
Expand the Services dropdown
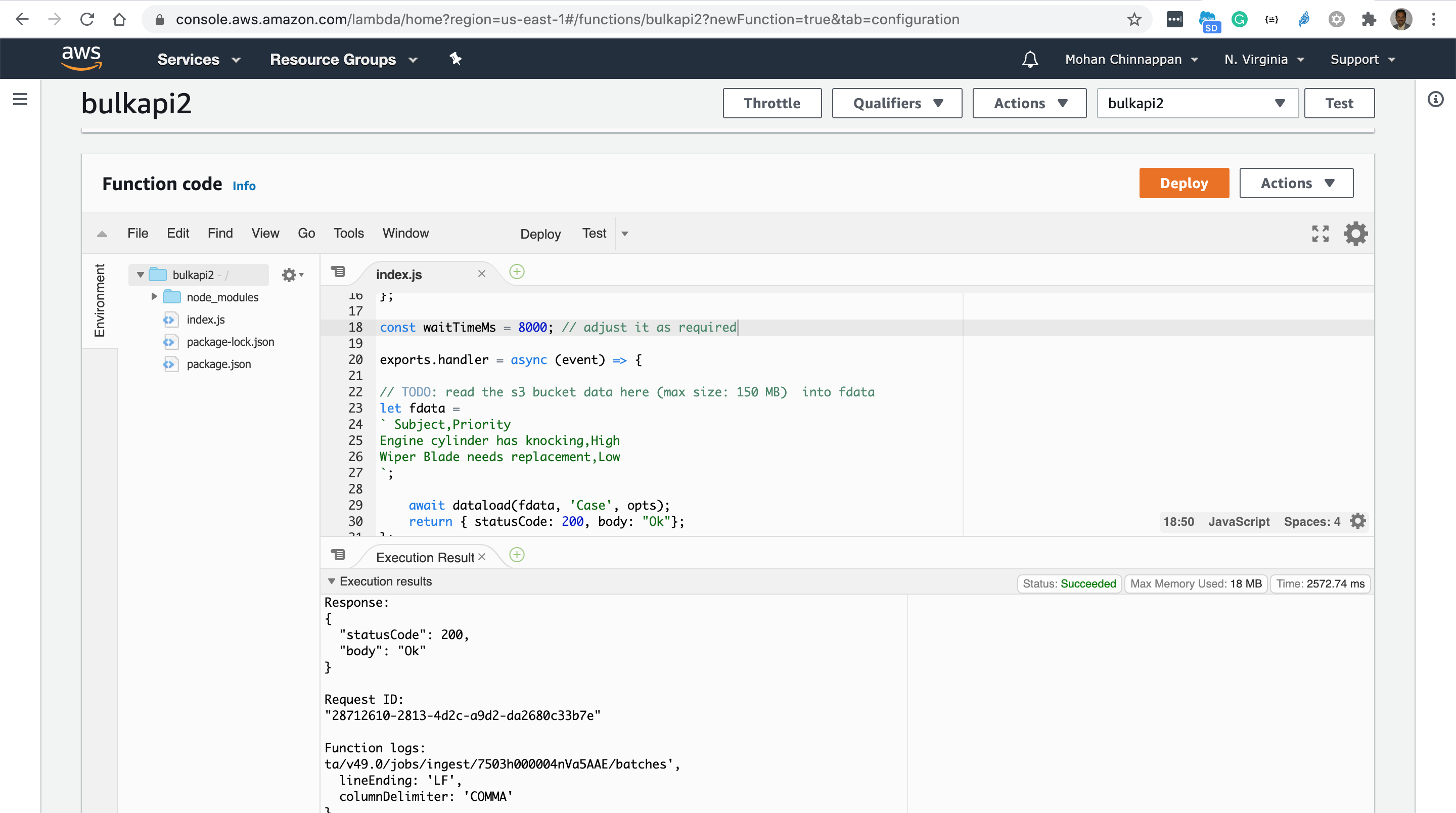point(199,59)
